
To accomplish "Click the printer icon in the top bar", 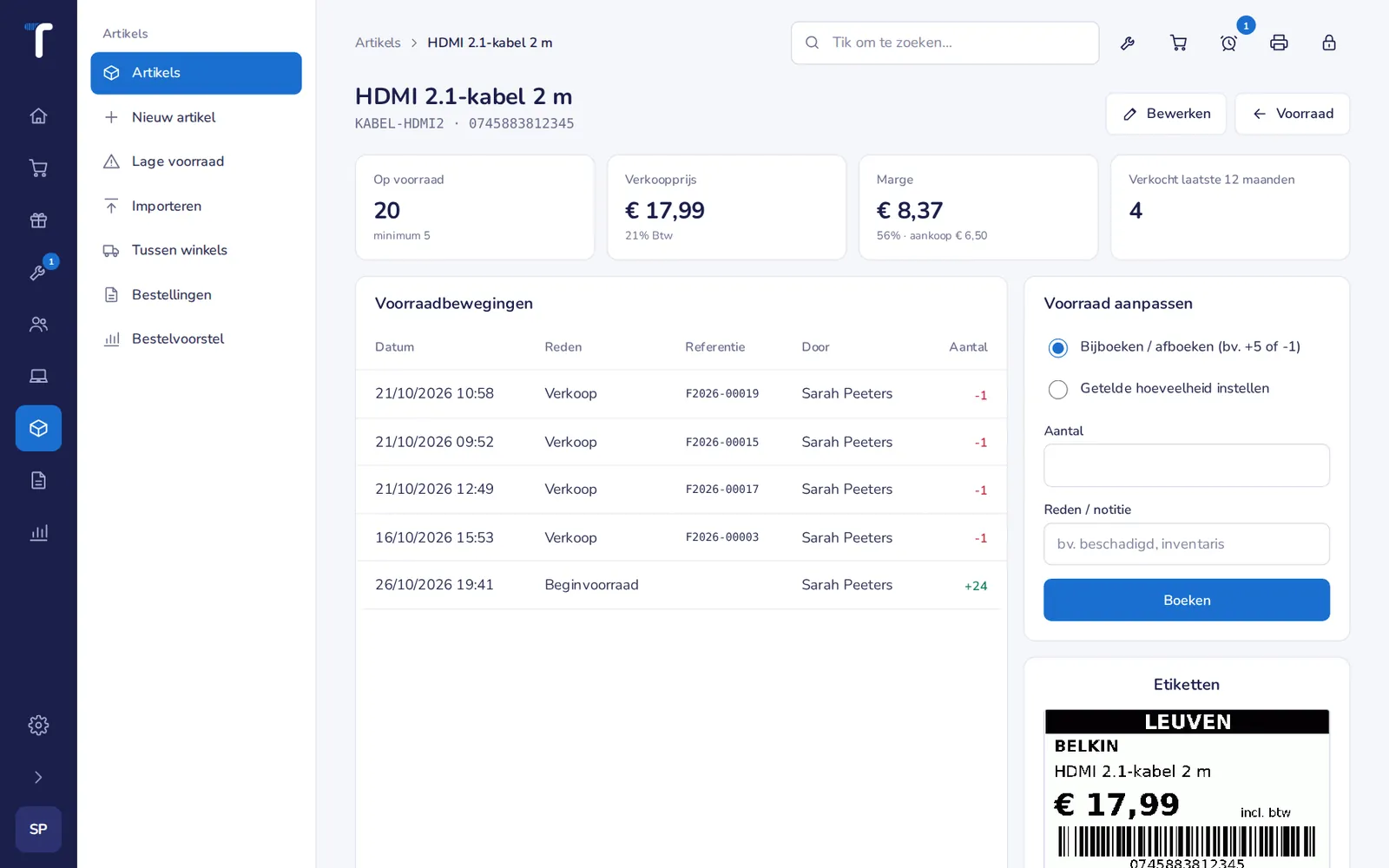I will [x=1279, y=43].
